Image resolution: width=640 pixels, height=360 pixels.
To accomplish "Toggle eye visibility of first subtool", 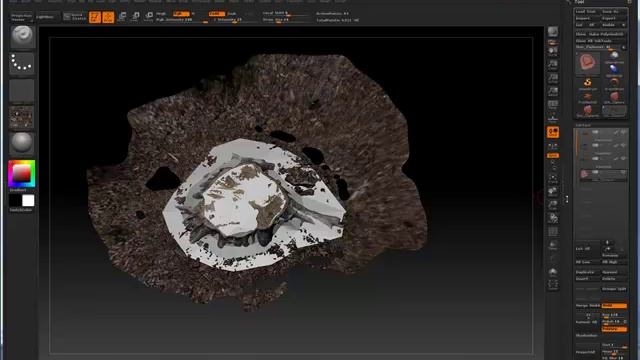I will click(x=623, y=132).
